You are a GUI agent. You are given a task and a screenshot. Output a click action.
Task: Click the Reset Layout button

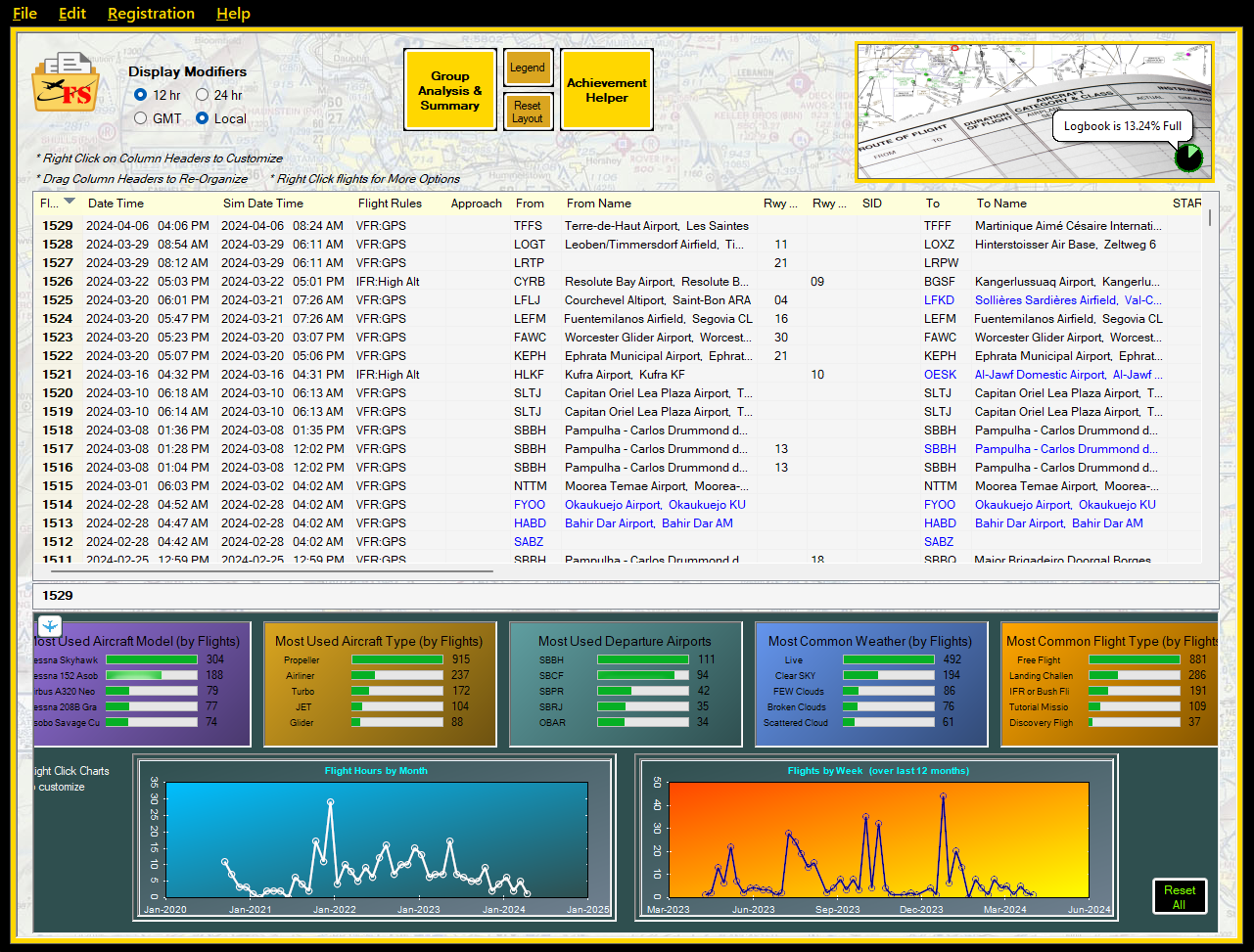click(x=528, y=112)
